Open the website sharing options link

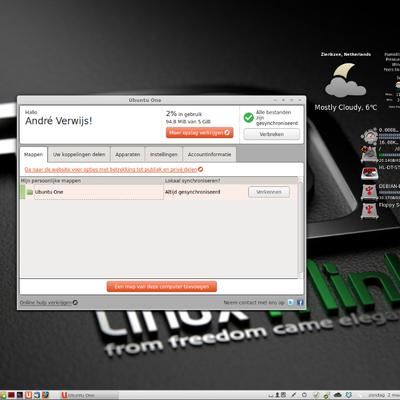114,170
